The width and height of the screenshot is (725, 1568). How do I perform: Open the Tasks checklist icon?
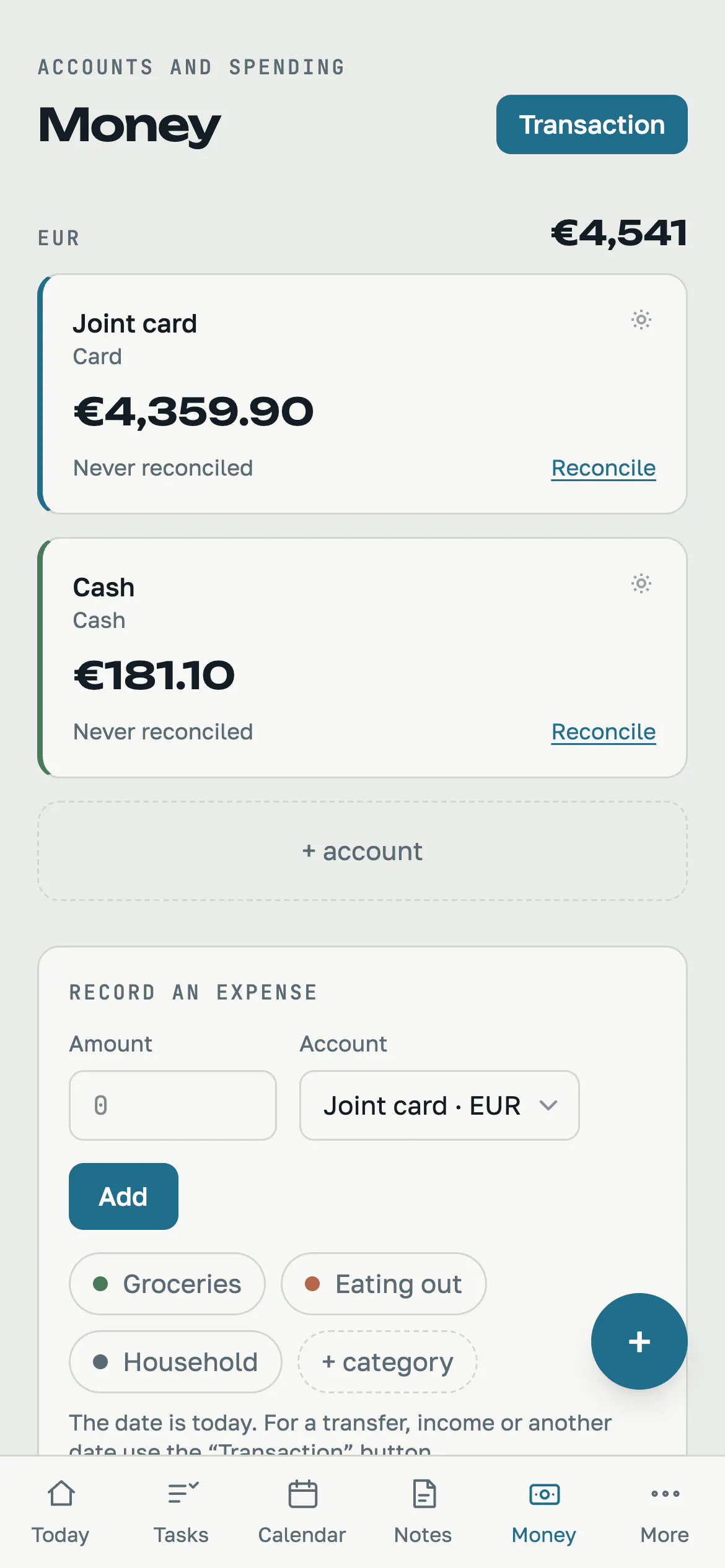[x=182, y=1493]
